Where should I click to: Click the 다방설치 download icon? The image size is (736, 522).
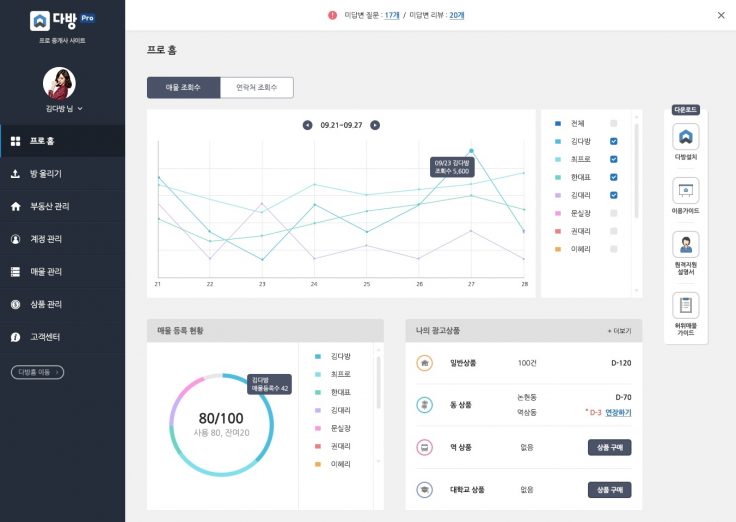686,137
